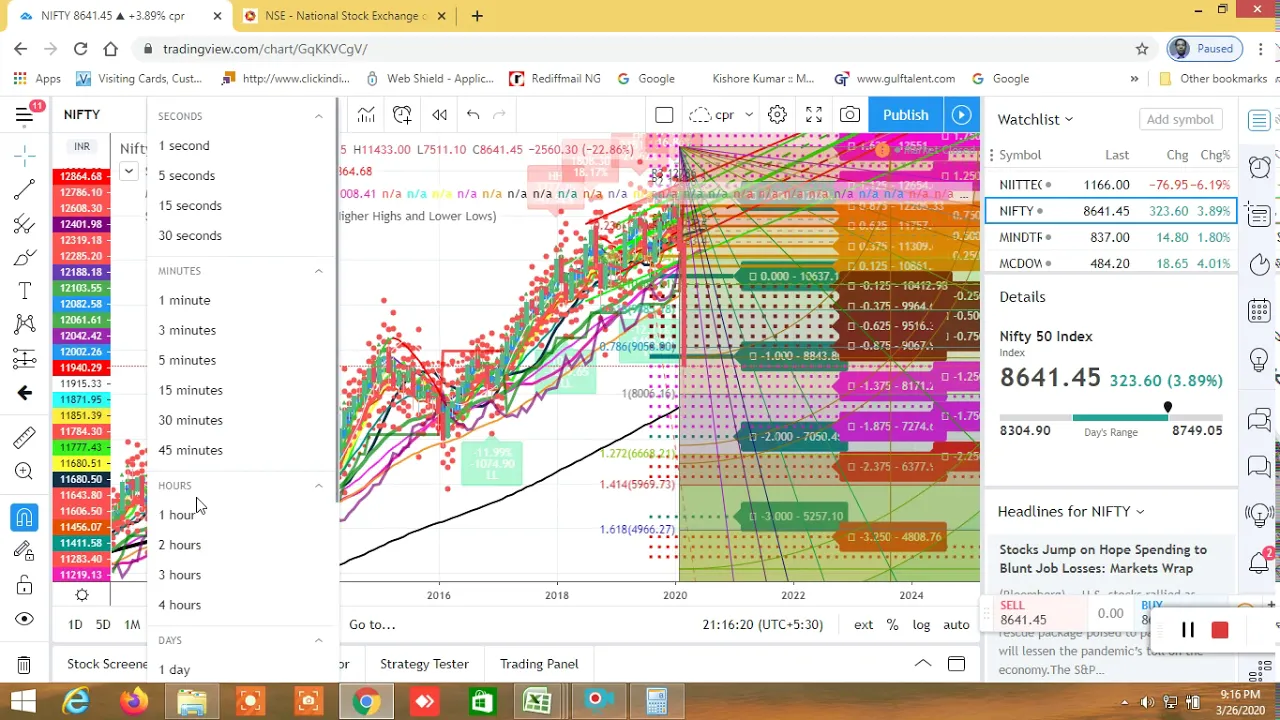This screenshot has height=720, width=1280.
Task: Click the trash remove drawings icon
Action: pyautogui.click(x=25, y=665)
